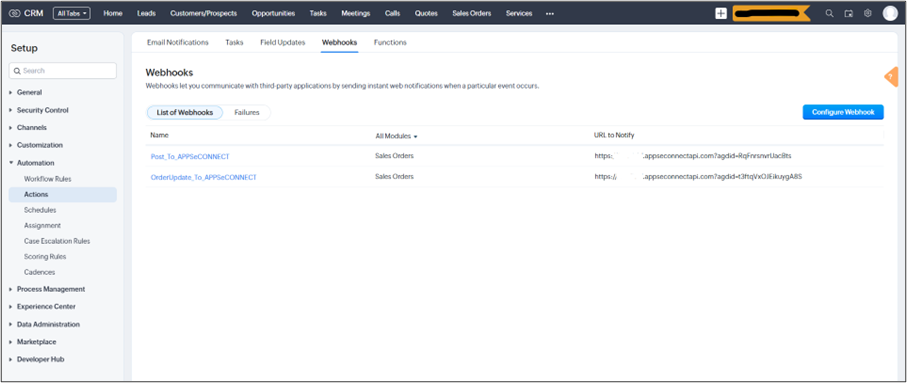Open the Tasks module in top bar
Viewport: 907px width, 383px height.
pos(318,13)
